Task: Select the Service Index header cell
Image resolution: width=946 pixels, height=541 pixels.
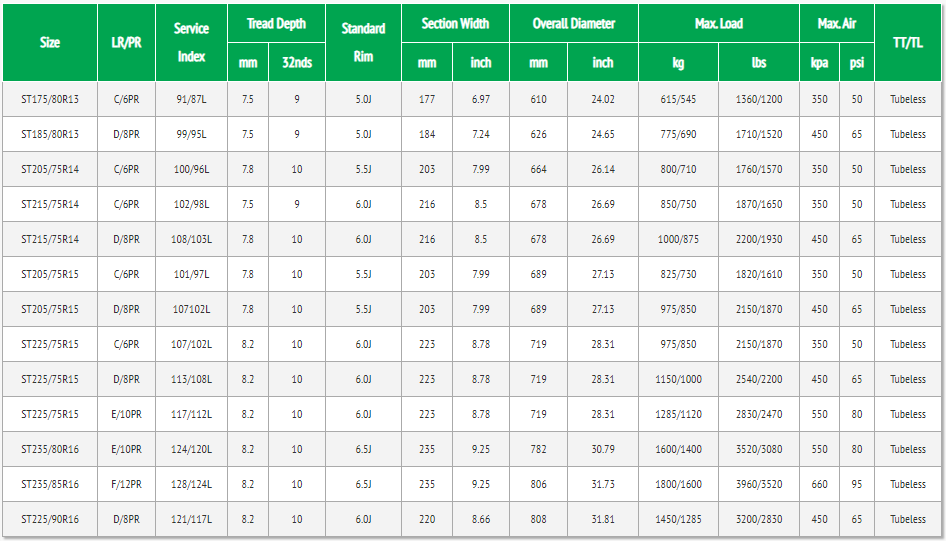Action: click(191, 42)
